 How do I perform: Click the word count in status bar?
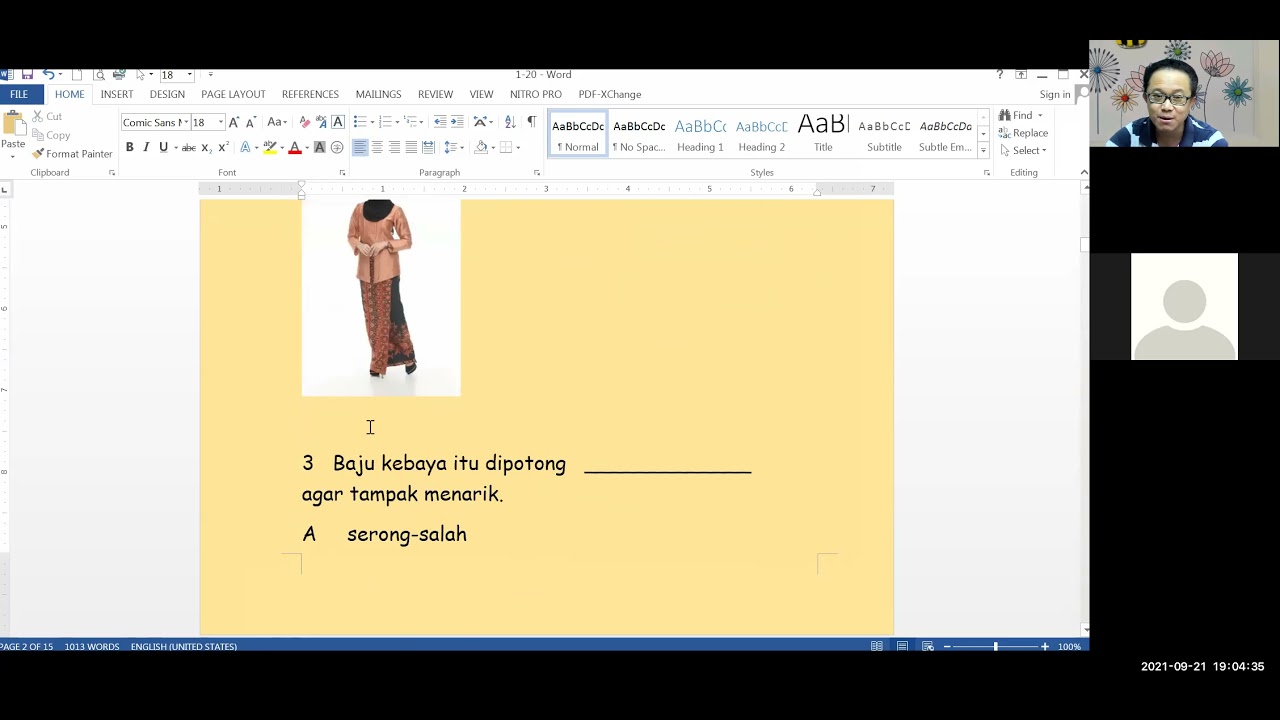(x=92, y=646)
